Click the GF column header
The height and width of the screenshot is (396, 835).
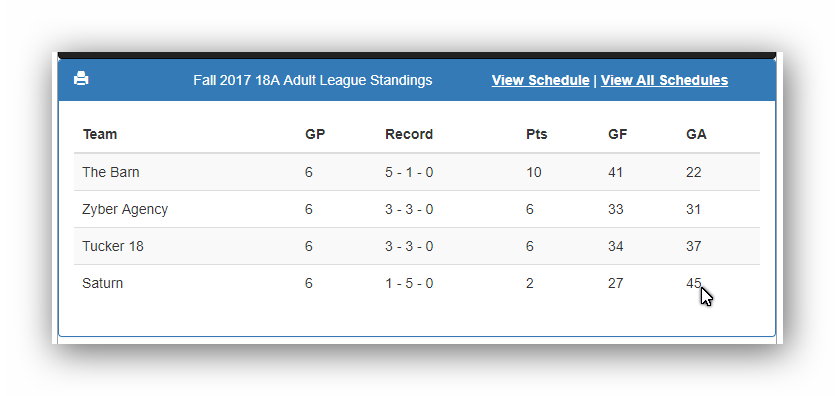[x=617, y=134]
